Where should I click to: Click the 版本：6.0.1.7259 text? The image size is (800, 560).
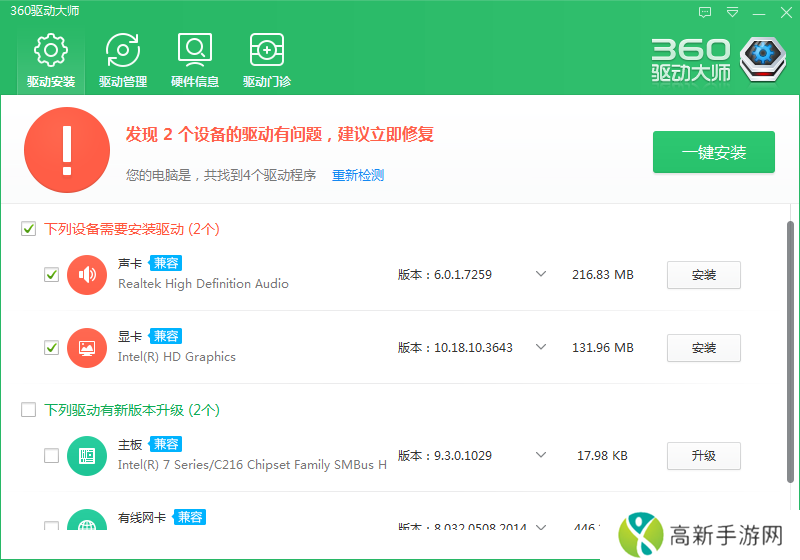click(x=444, y=274)
